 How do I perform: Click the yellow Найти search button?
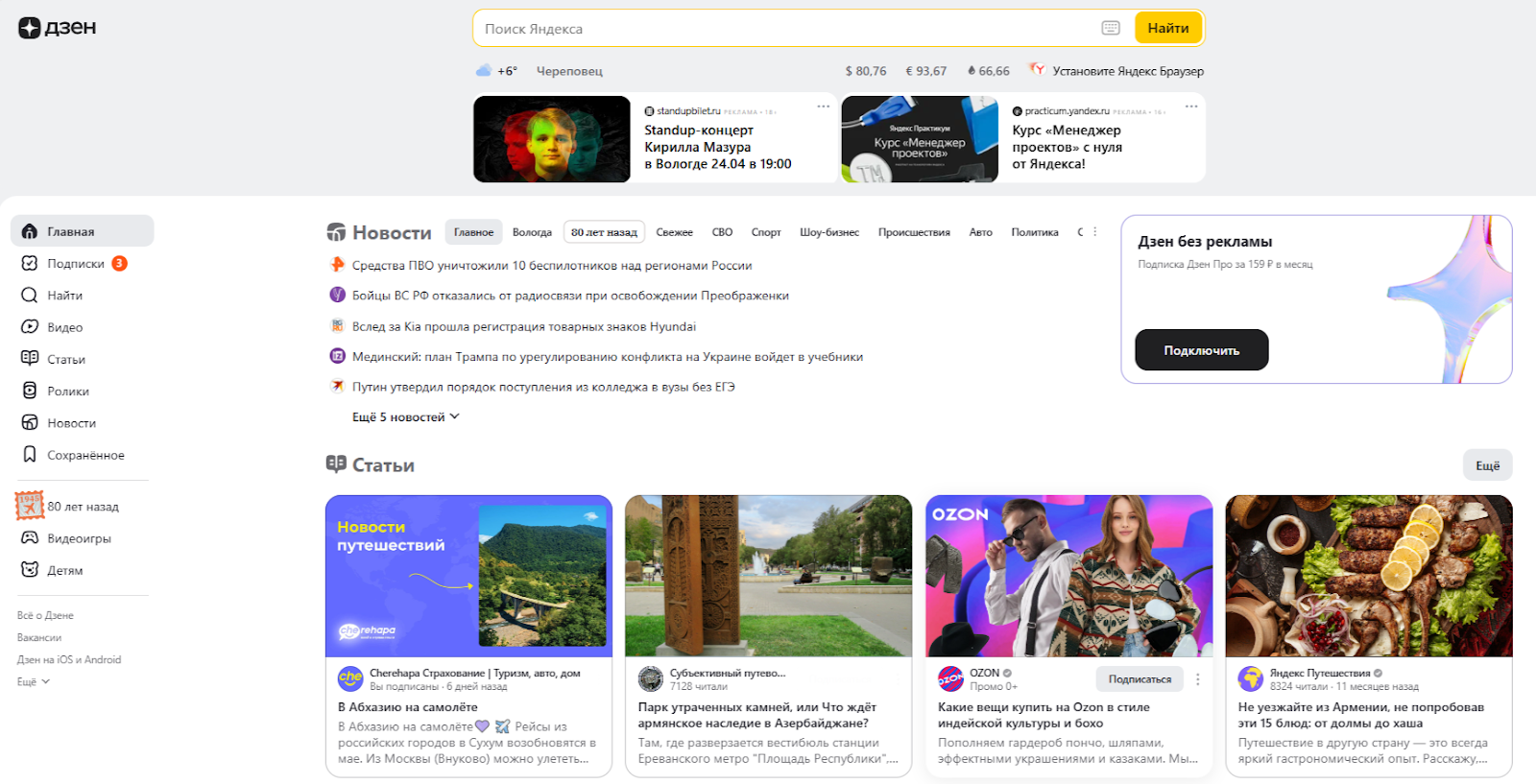(1168, 28)
